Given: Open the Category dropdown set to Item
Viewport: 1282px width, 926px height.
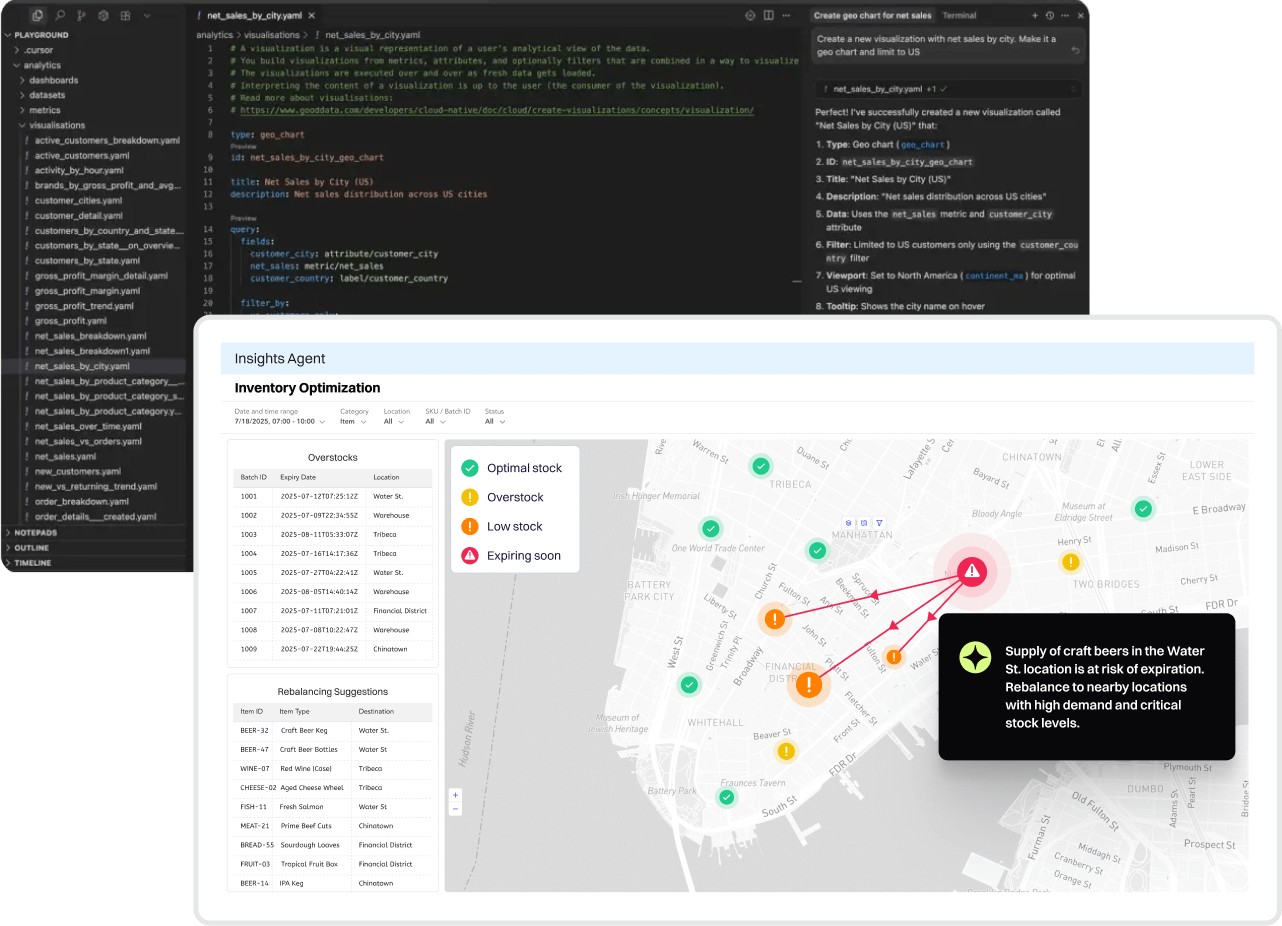Looking at the screenshot, I should (354, 421).
